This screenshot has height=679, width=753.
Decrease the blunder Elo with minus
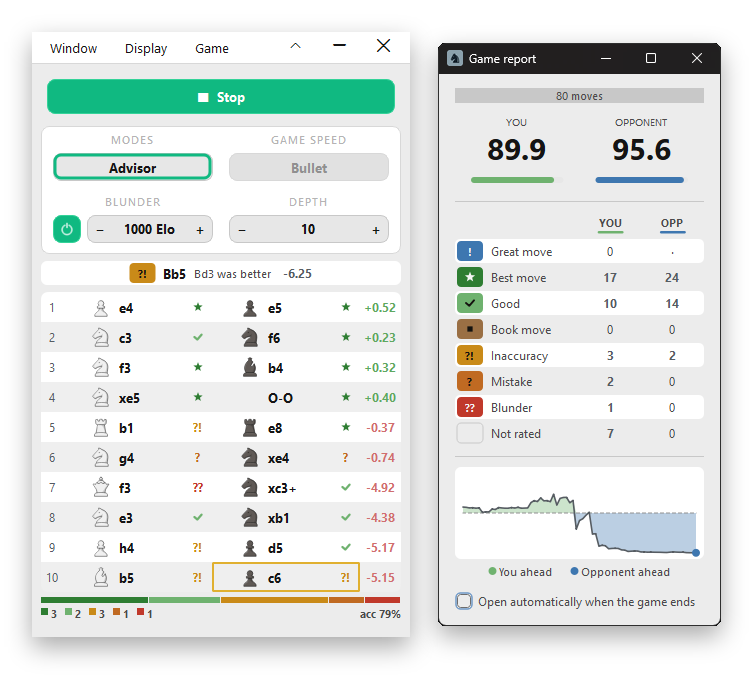coord(100,230)
